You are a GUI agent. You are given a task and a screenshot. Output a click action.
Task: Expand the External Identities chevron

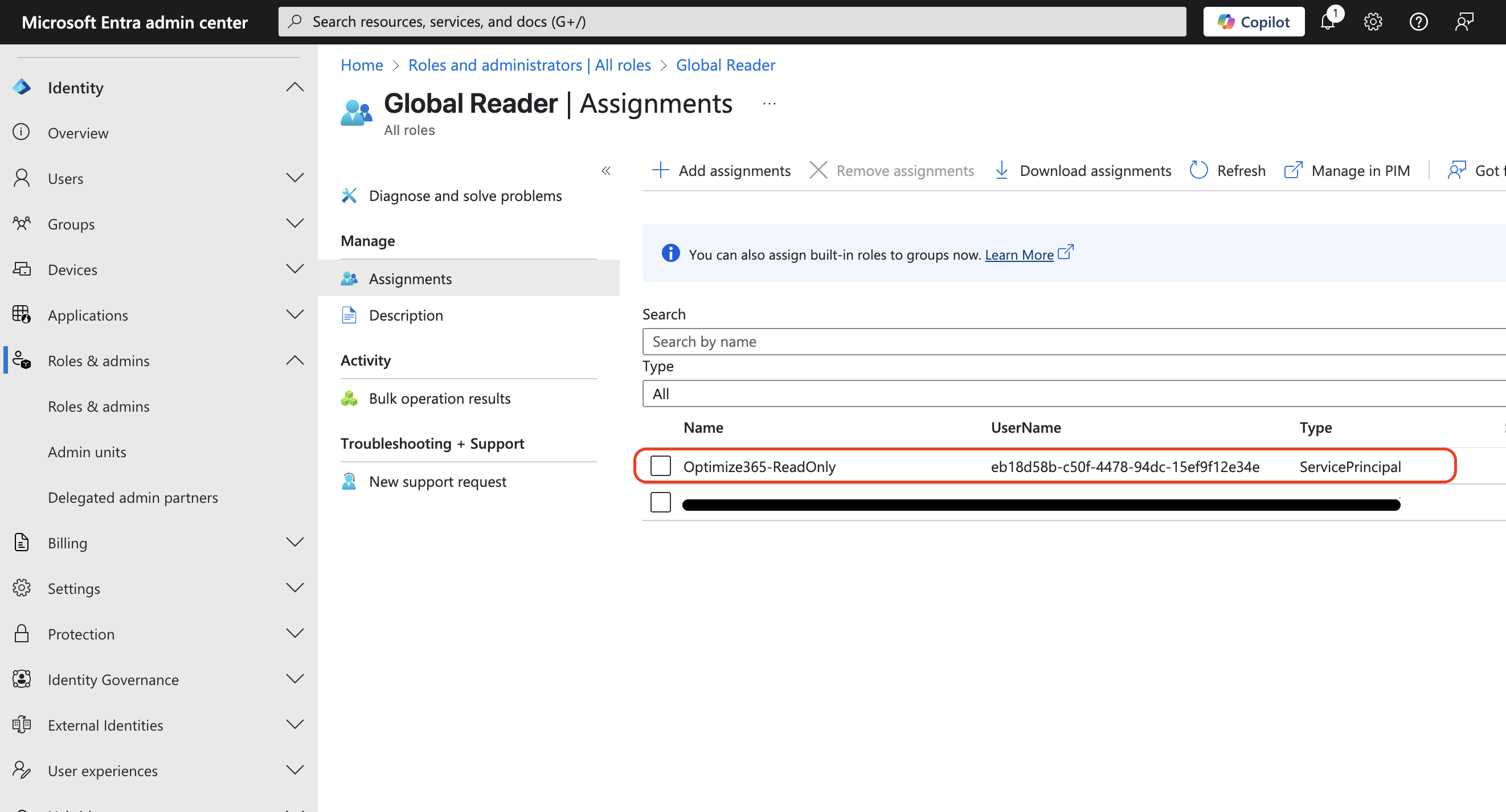click(295, 724)
